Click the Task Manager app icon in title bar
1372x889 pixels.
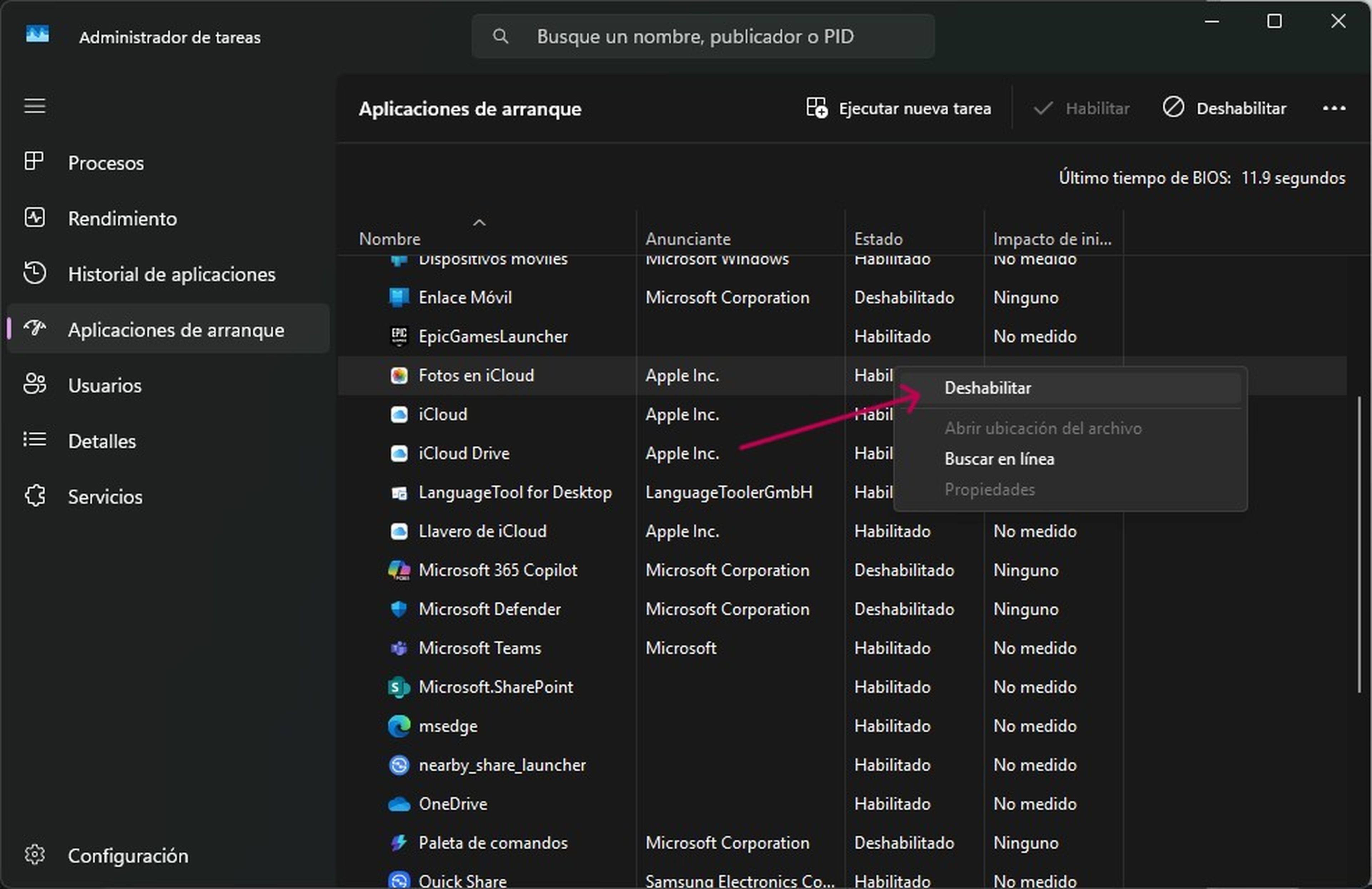(x=38, y=35)
